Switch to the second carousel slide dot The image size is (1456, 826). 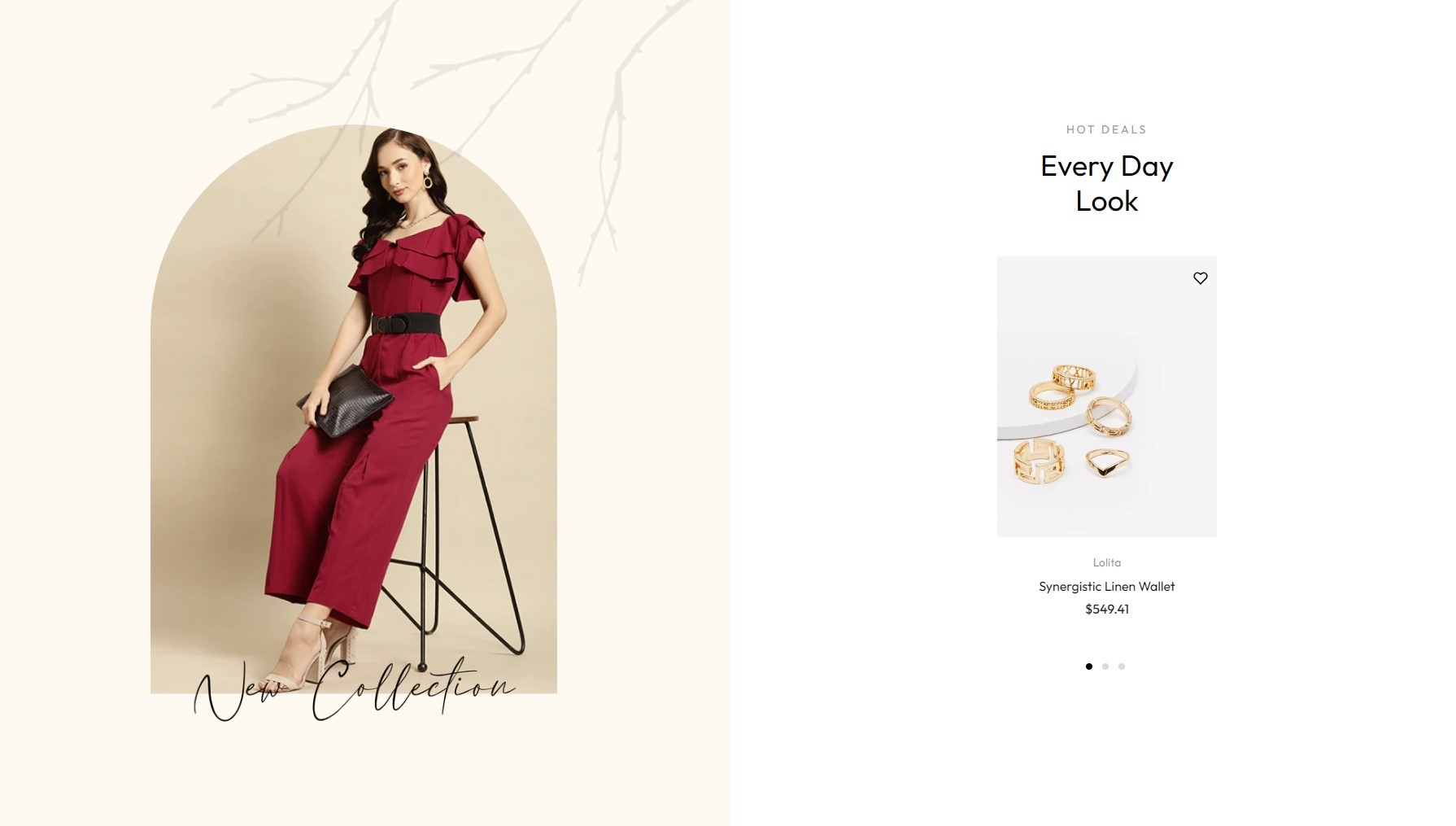(x=1105, y=666)
